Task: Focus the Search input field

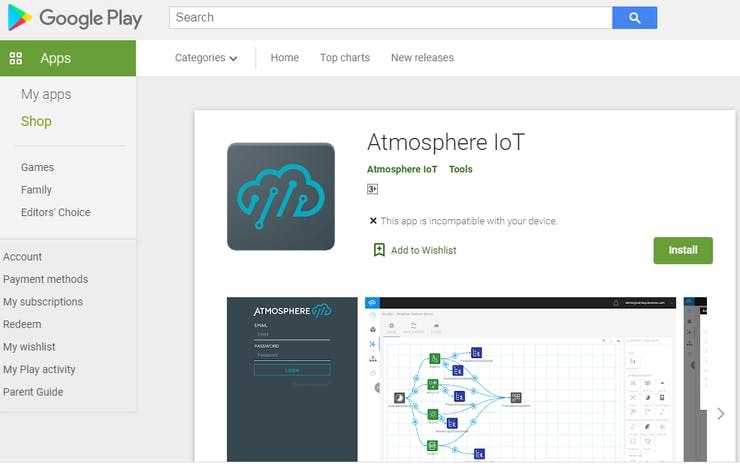Action: pyautogui.click(x=391, y=18)
